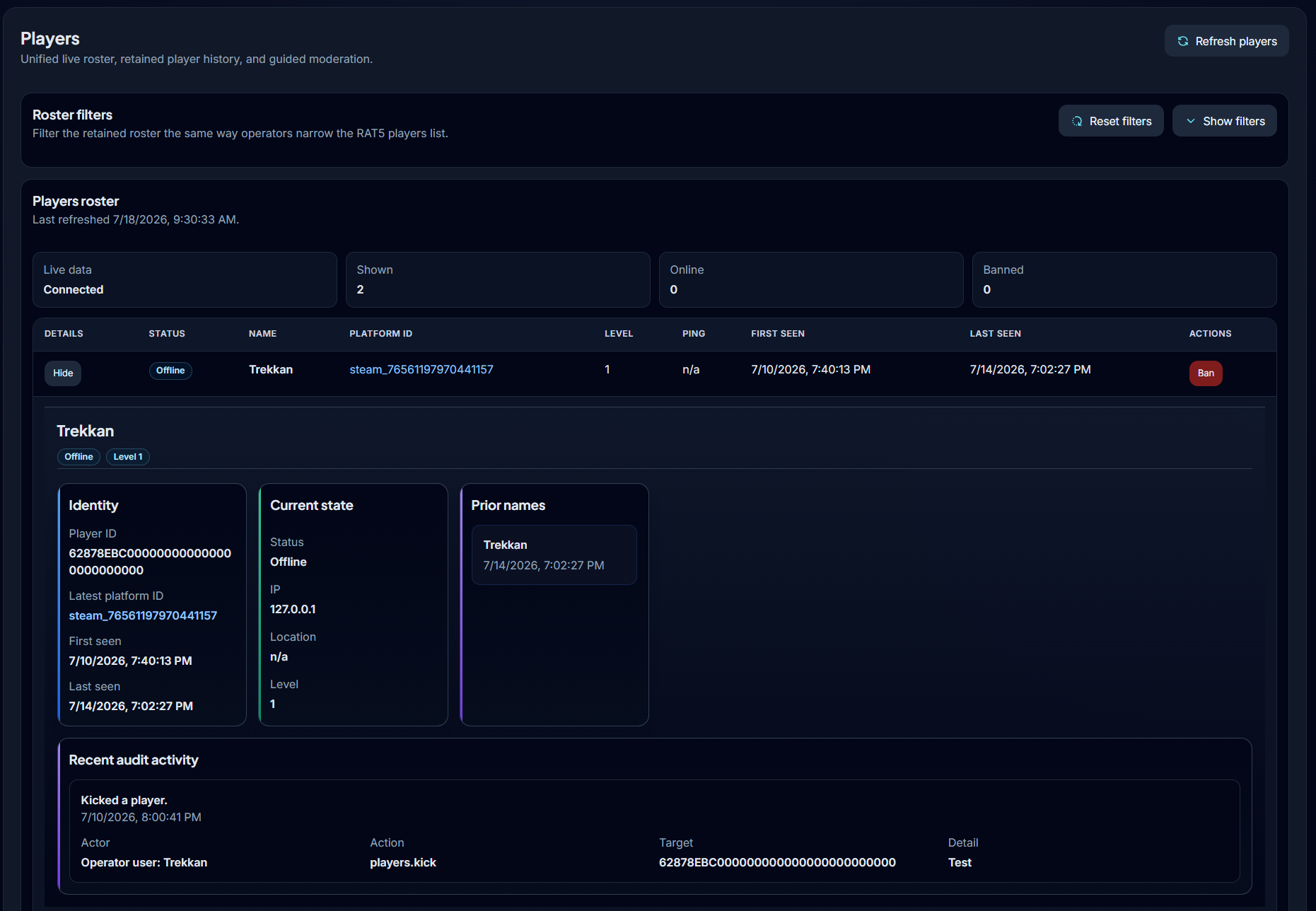Click the Refresh players button label

tap(1236, 41)
